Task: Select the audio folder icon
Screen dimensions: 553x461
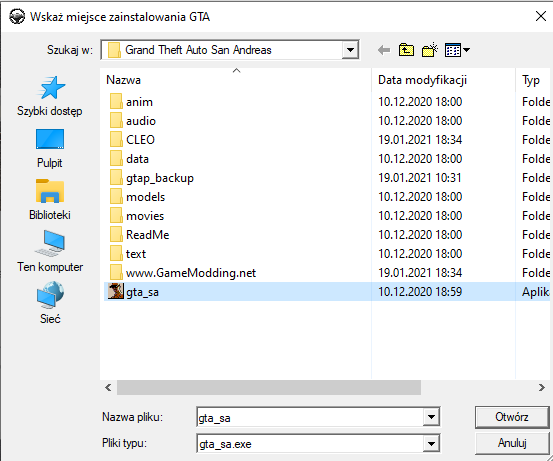Action: 116,121
